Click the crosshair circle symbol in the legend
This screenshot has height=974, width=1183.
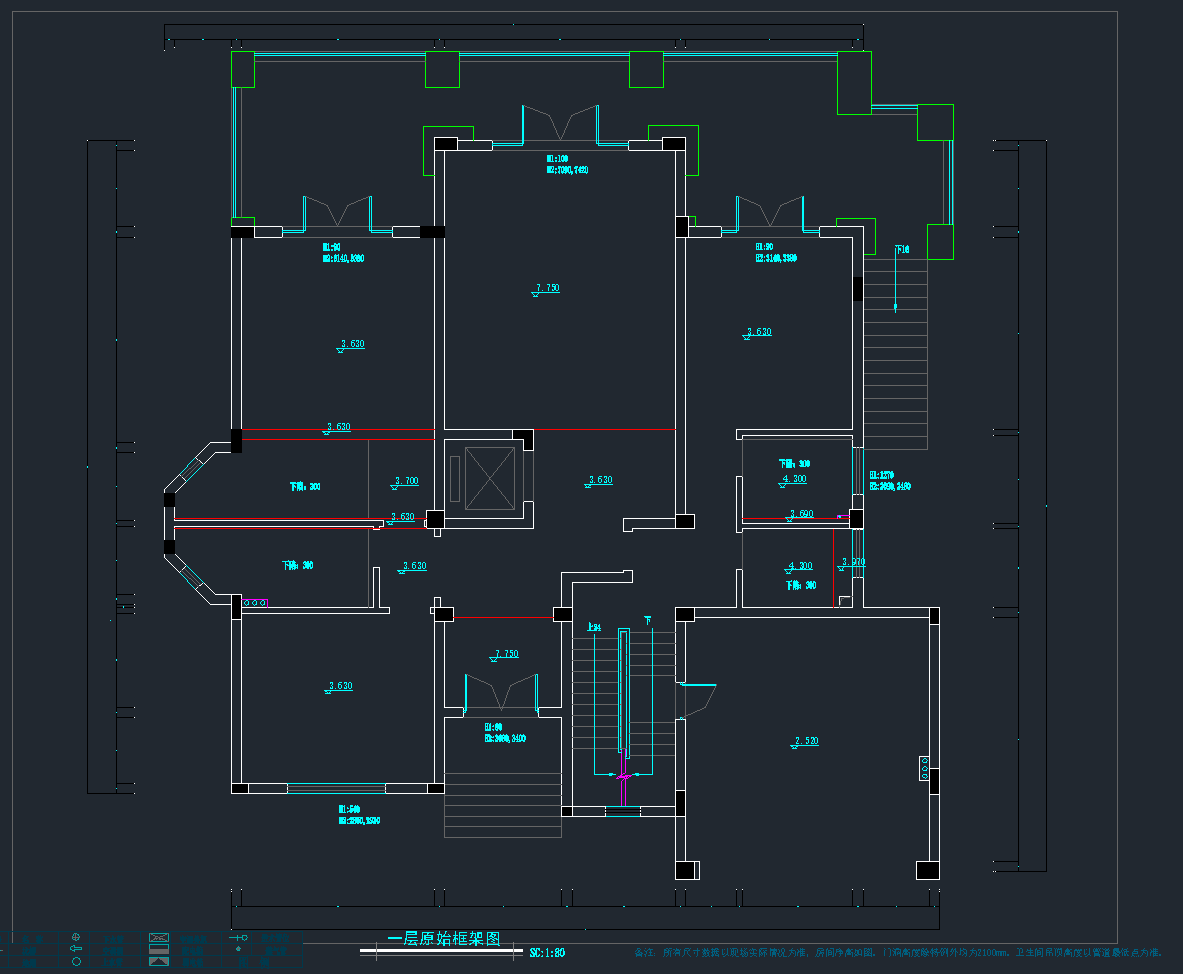[77, 938]
